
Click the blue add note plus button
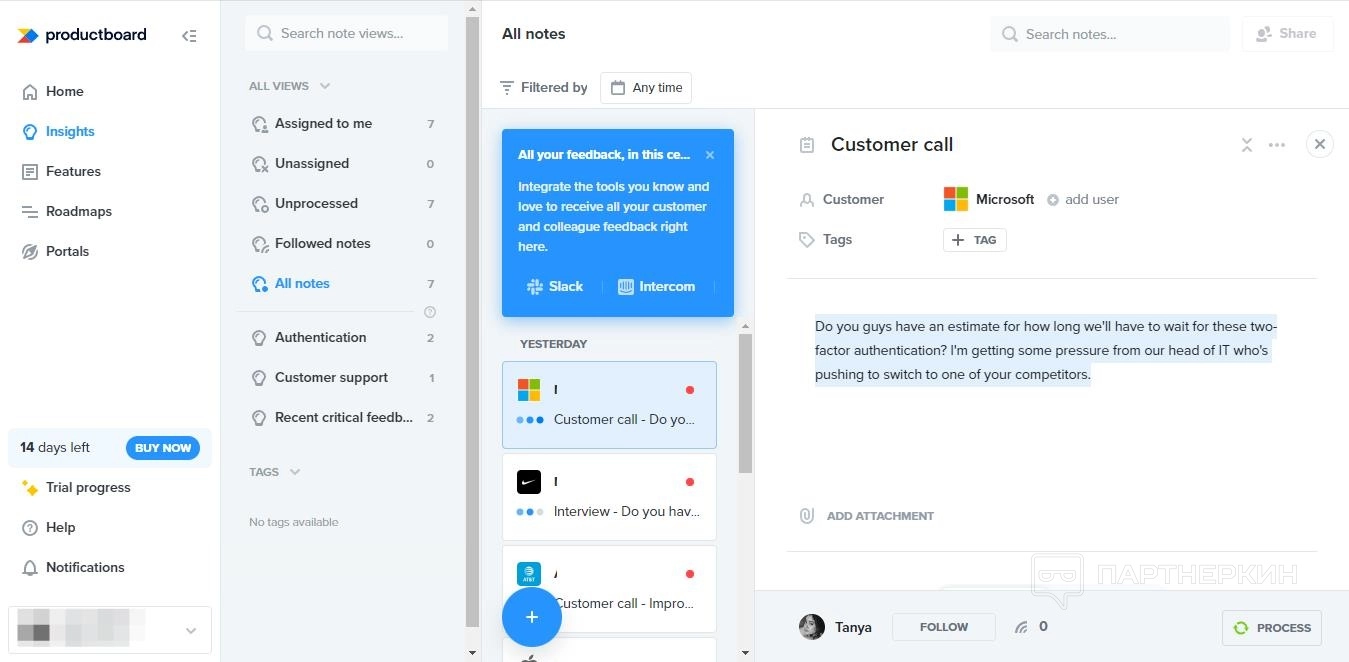tap(532, 617)
